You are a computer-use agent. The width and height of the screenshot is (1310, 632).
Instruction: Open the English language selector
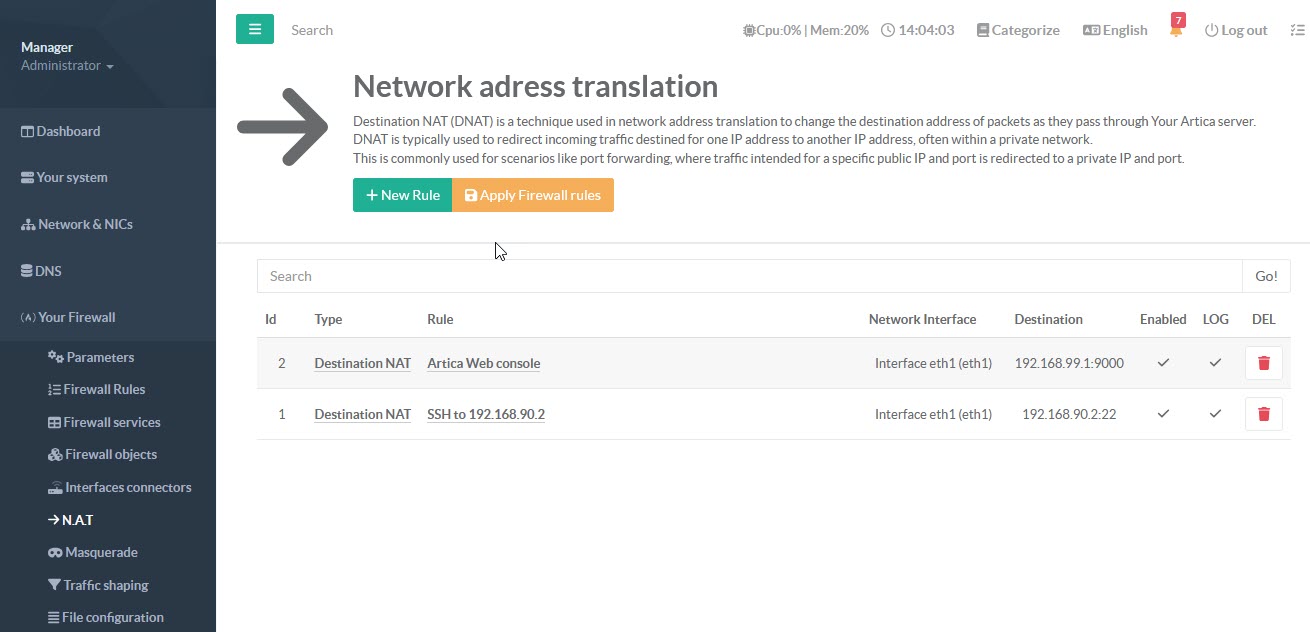tap(1115, 31)
